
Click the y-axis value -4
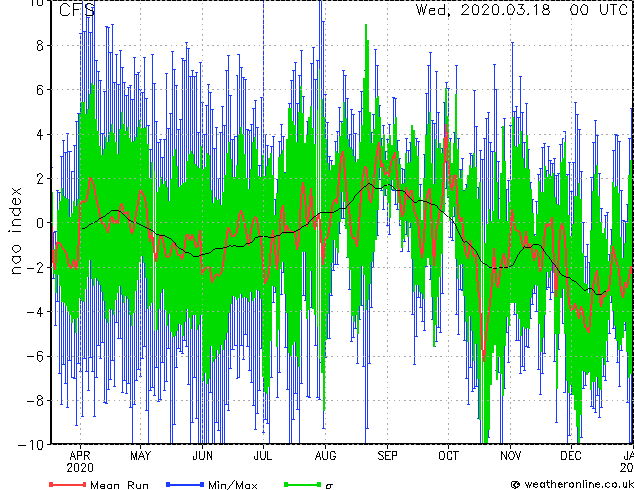click(35, 312)
